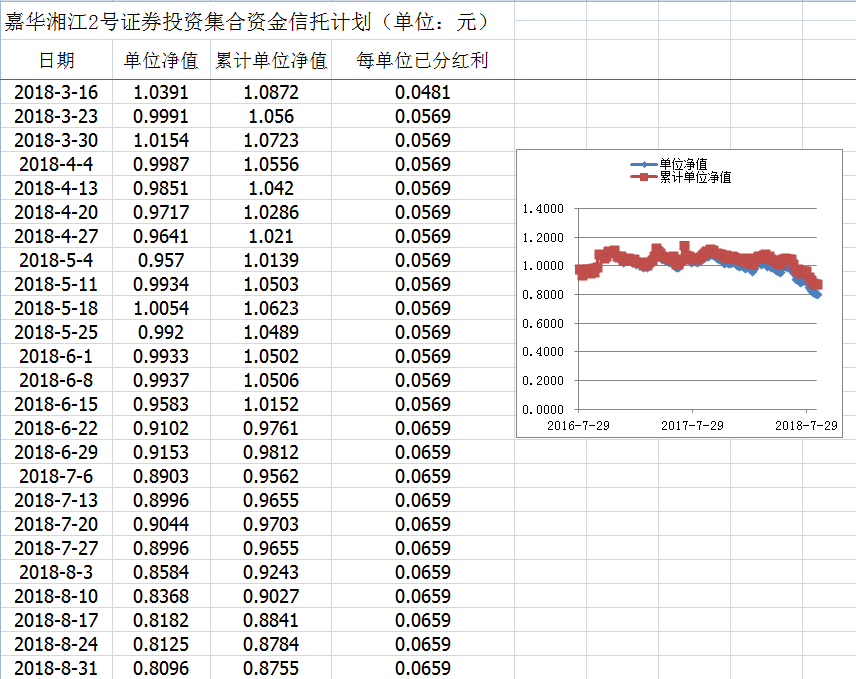
Task: Select date cell 2018-5-25
Action: click(x=56, y=332)
